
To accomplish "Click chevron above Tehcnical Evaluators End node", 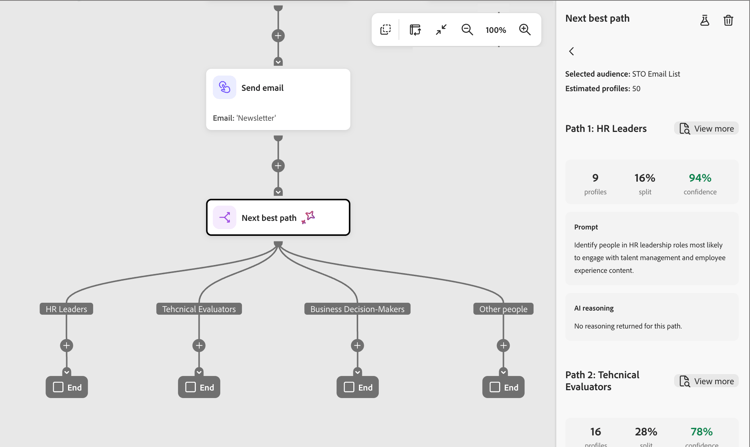I will tap(199, 371).
